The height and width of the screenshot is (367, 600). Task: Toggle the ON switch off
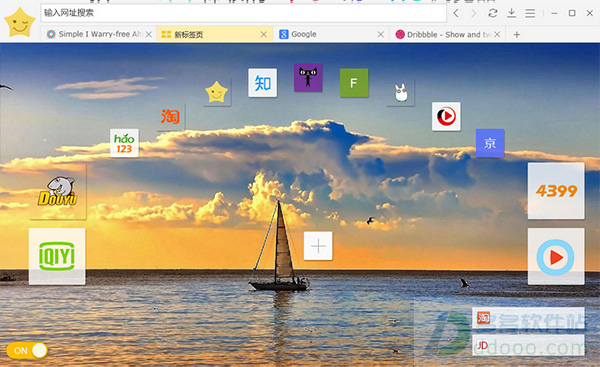point(27,350)
